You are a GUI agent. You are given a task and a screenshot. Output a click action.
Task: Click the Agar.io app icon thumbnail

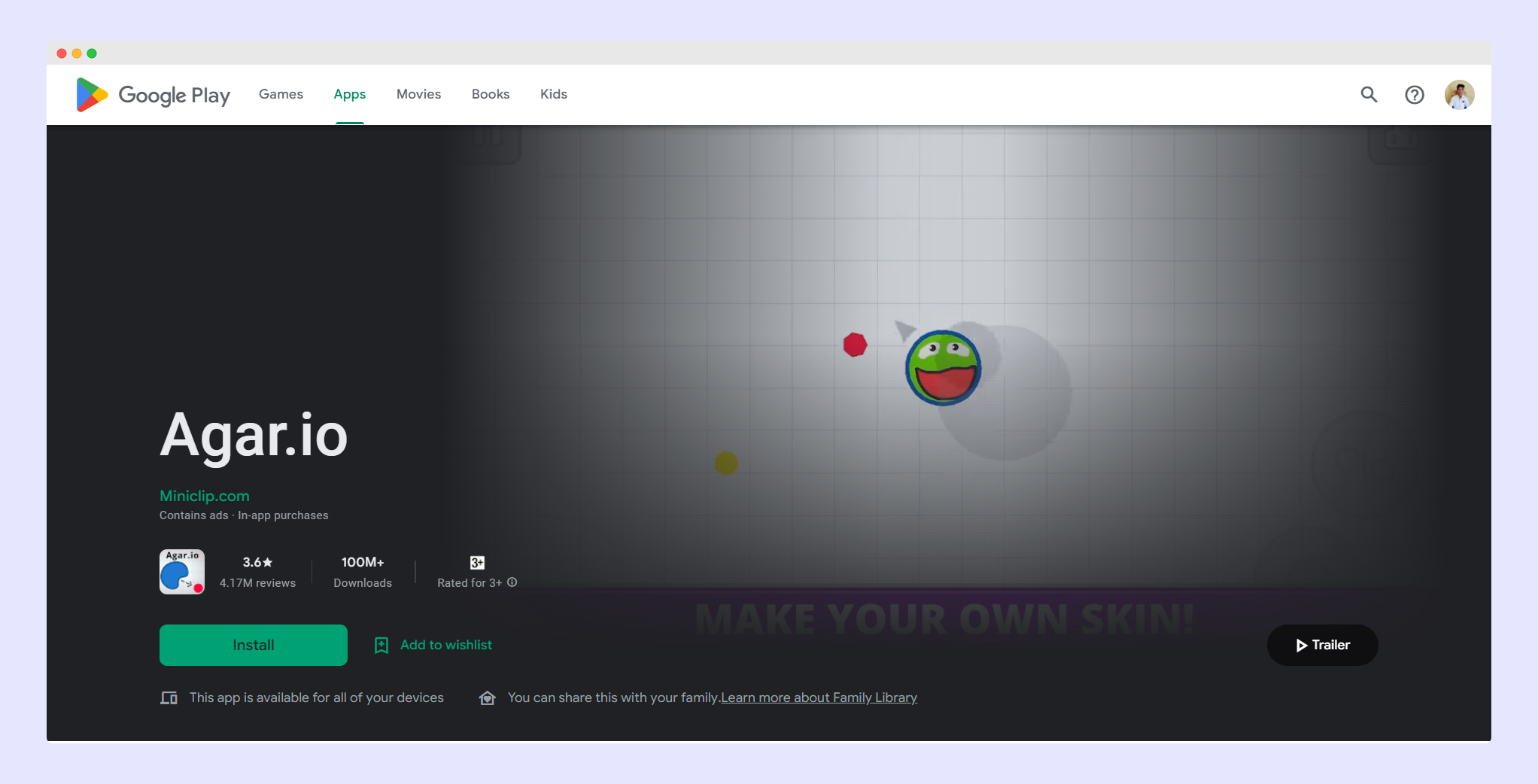point(181,572)
